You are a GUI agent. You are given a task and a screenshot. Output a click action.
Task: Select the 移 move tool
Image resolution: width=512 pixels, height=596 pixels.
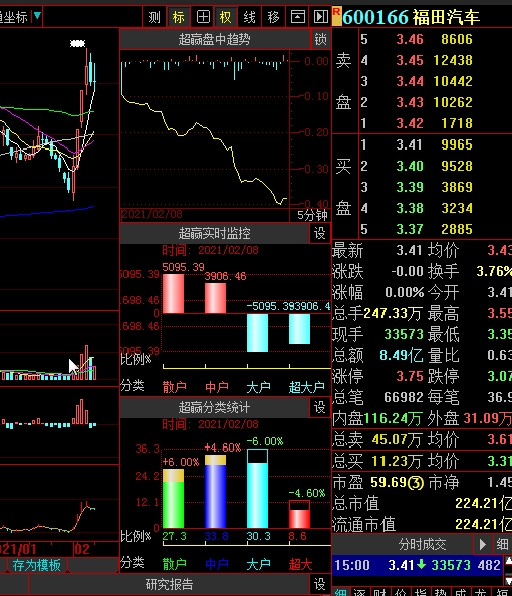[273, 17]
